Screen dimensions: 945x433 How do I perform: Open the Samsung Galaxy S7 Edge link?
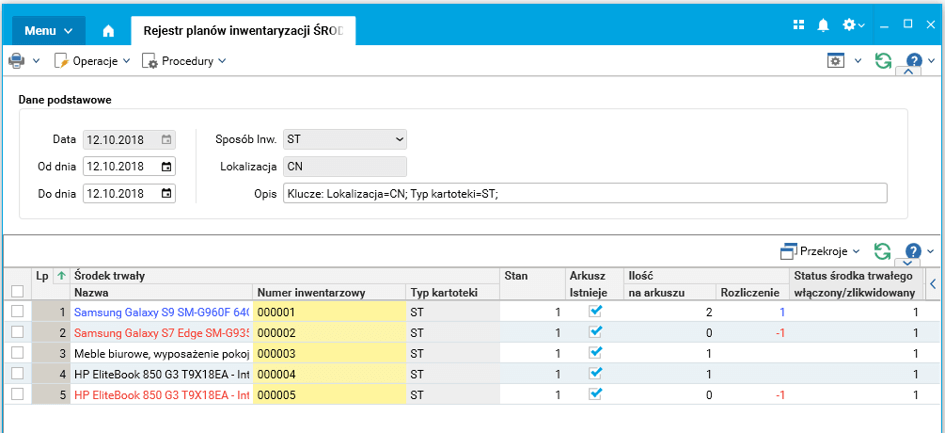[x=160, y=333]
